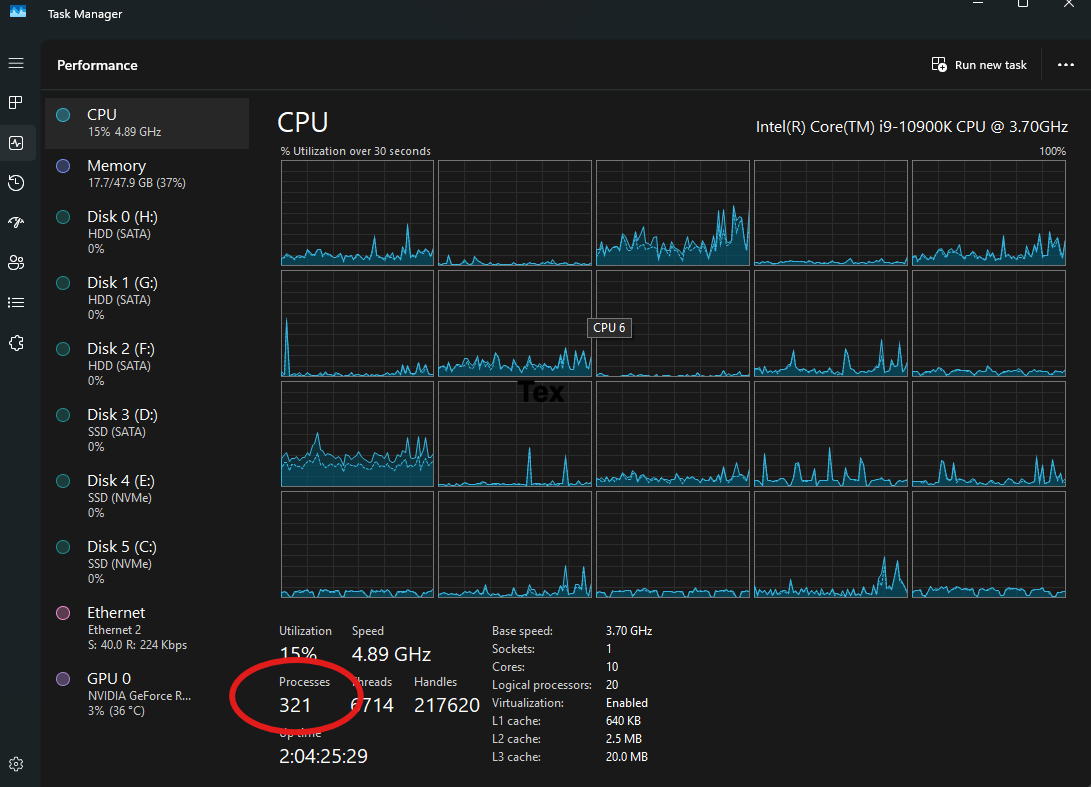Open the Services page icon
This screenshot has height=787, width=1091.
pyautogui.click(x=16, y=342)
